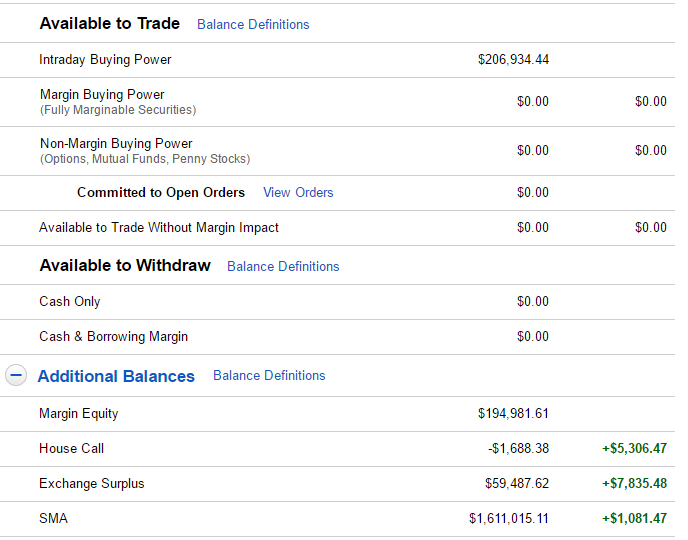Image resolution: width=688 pixels, height=540 pixels.
Task: Click the Exchange Surplus change +$7,835.48
Action: (634, 483)
